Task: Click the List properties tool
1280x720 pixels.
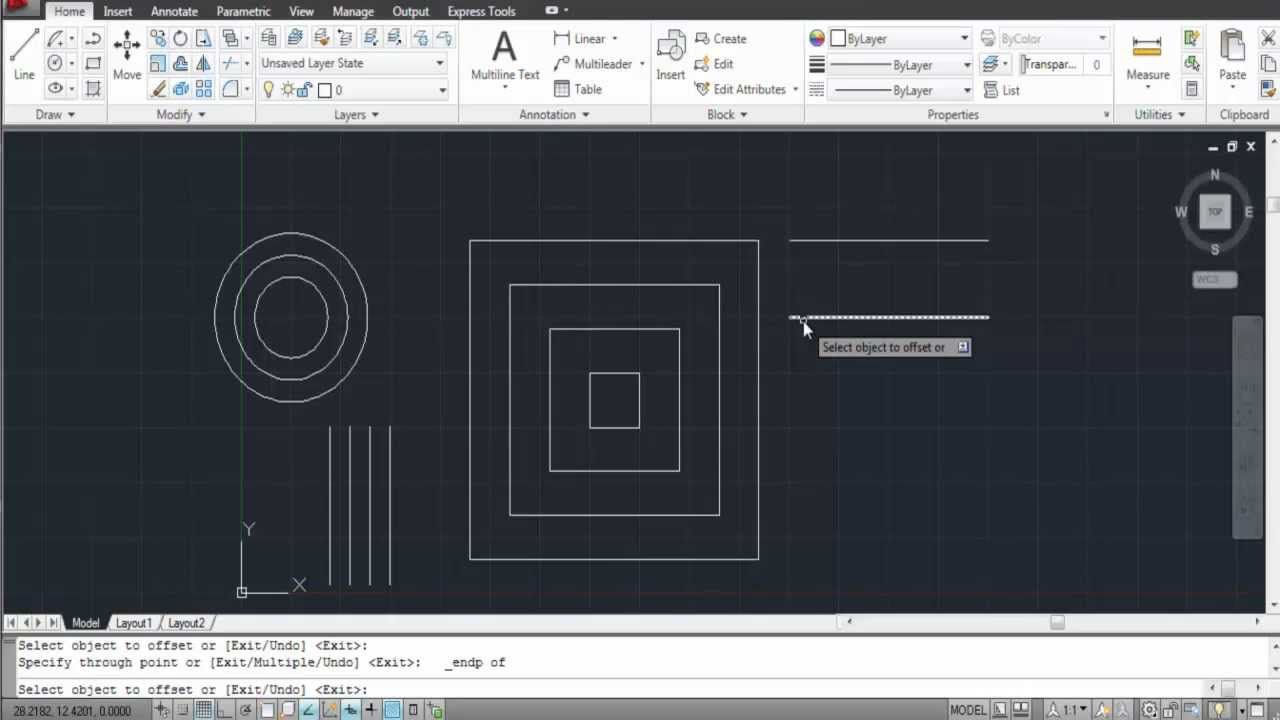Action: click(x=1001, y=90)
